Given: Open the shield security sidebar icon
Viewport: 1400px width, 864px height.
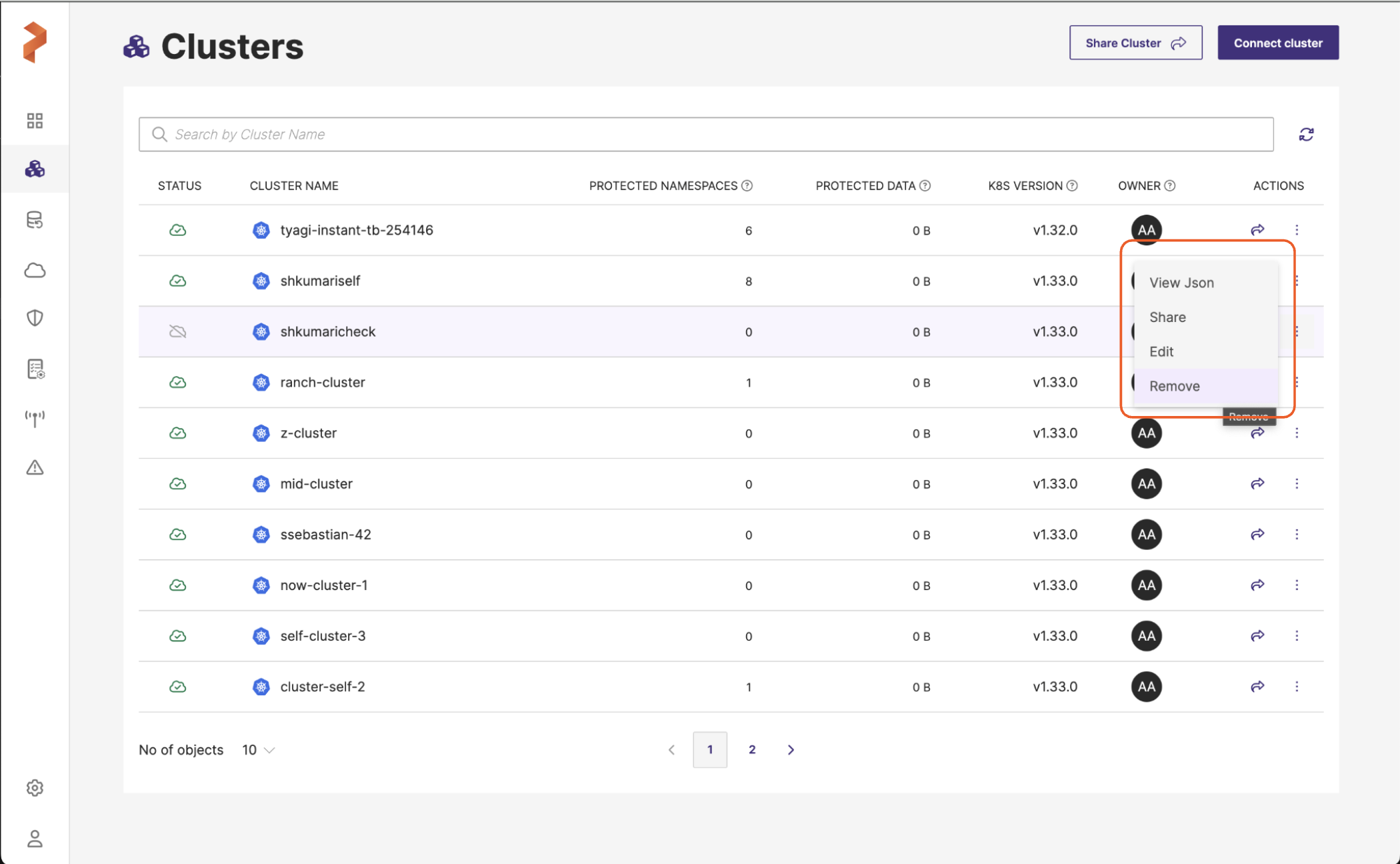Looking at the screenshot, I should pos(35,318).
